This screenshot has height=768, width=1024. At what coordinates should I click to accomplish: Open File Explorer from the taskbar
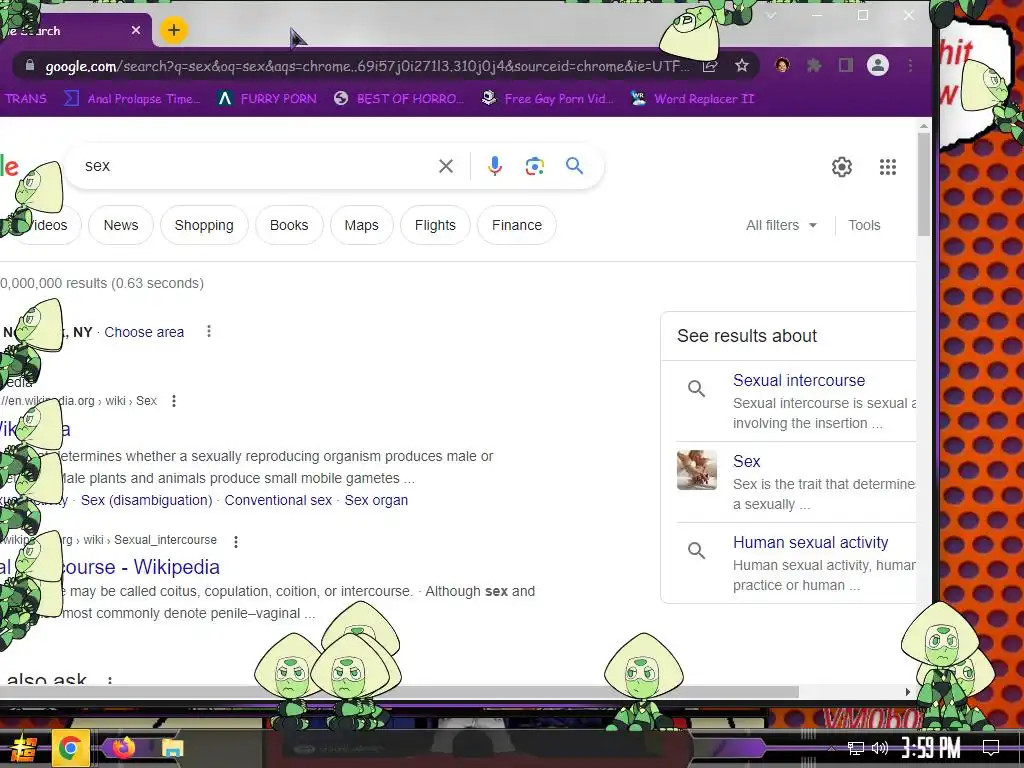(172, 748)
